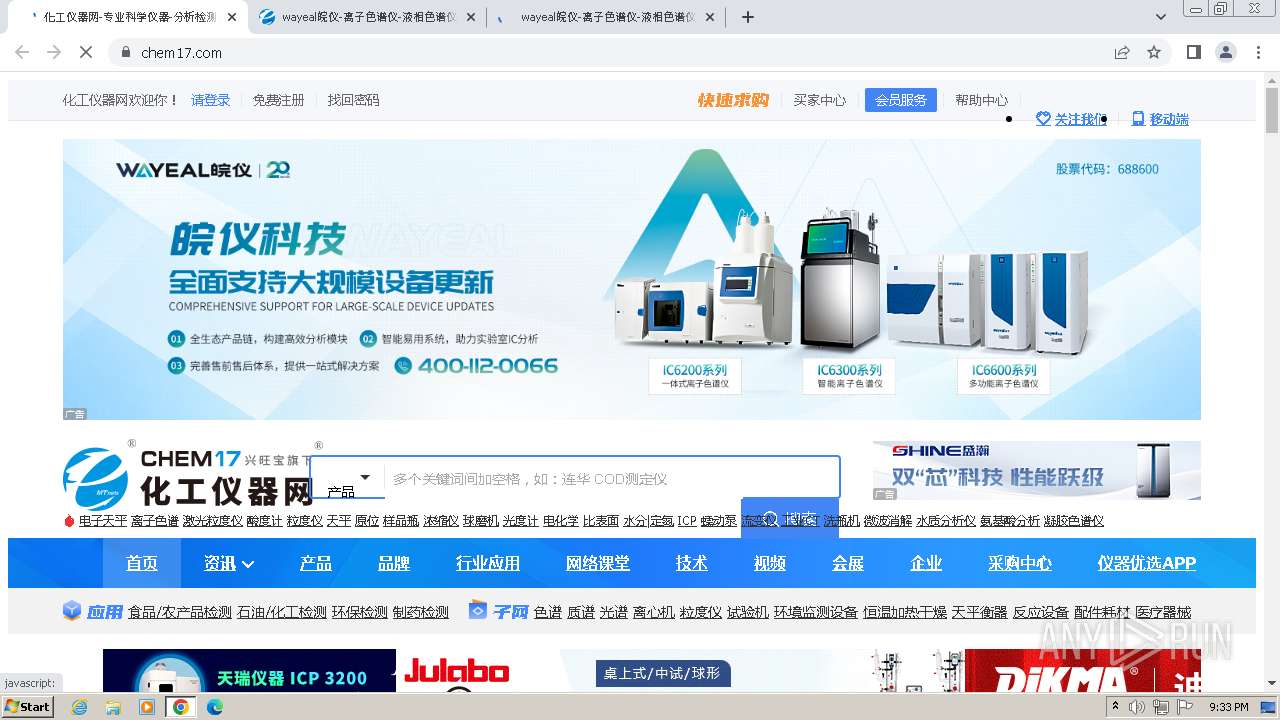
Task: Open Chrome profile avatar menu
Action: click(1225, 52)
